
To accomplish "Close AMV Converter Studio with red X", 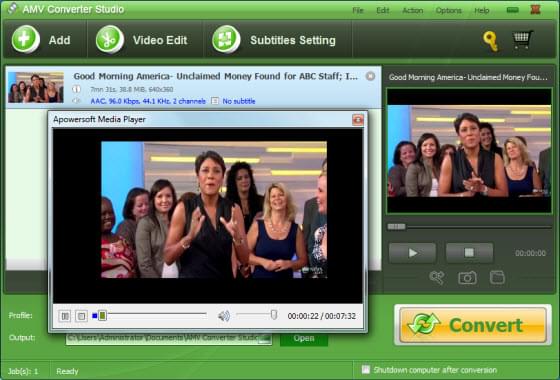I will click(x=535, y=10).
